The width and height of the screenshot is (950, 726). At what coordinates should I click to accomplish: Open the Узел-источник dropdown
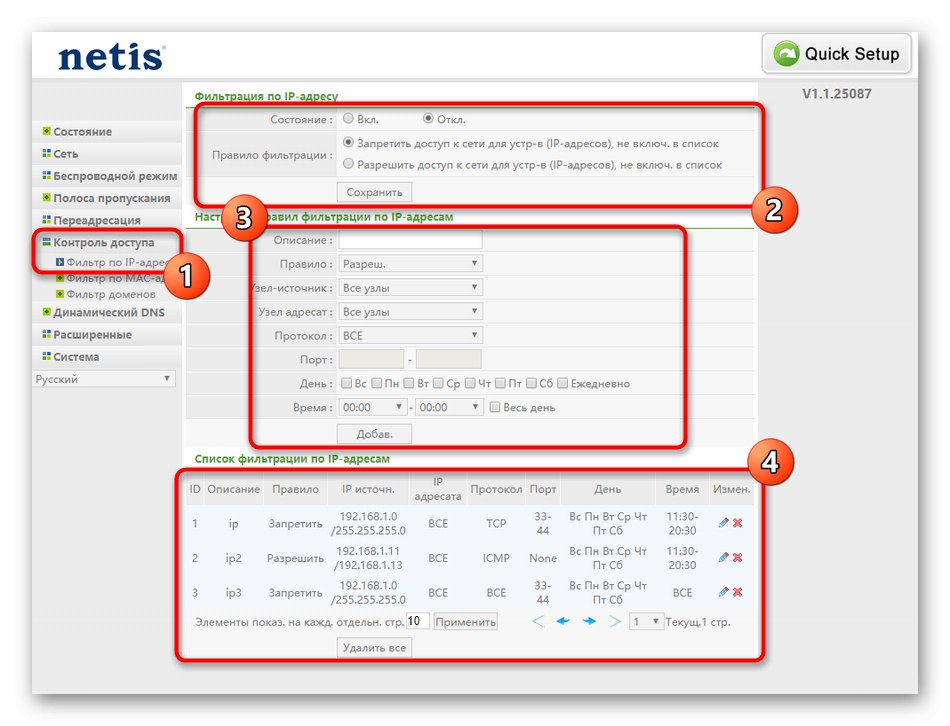click(x=410, y=288)
